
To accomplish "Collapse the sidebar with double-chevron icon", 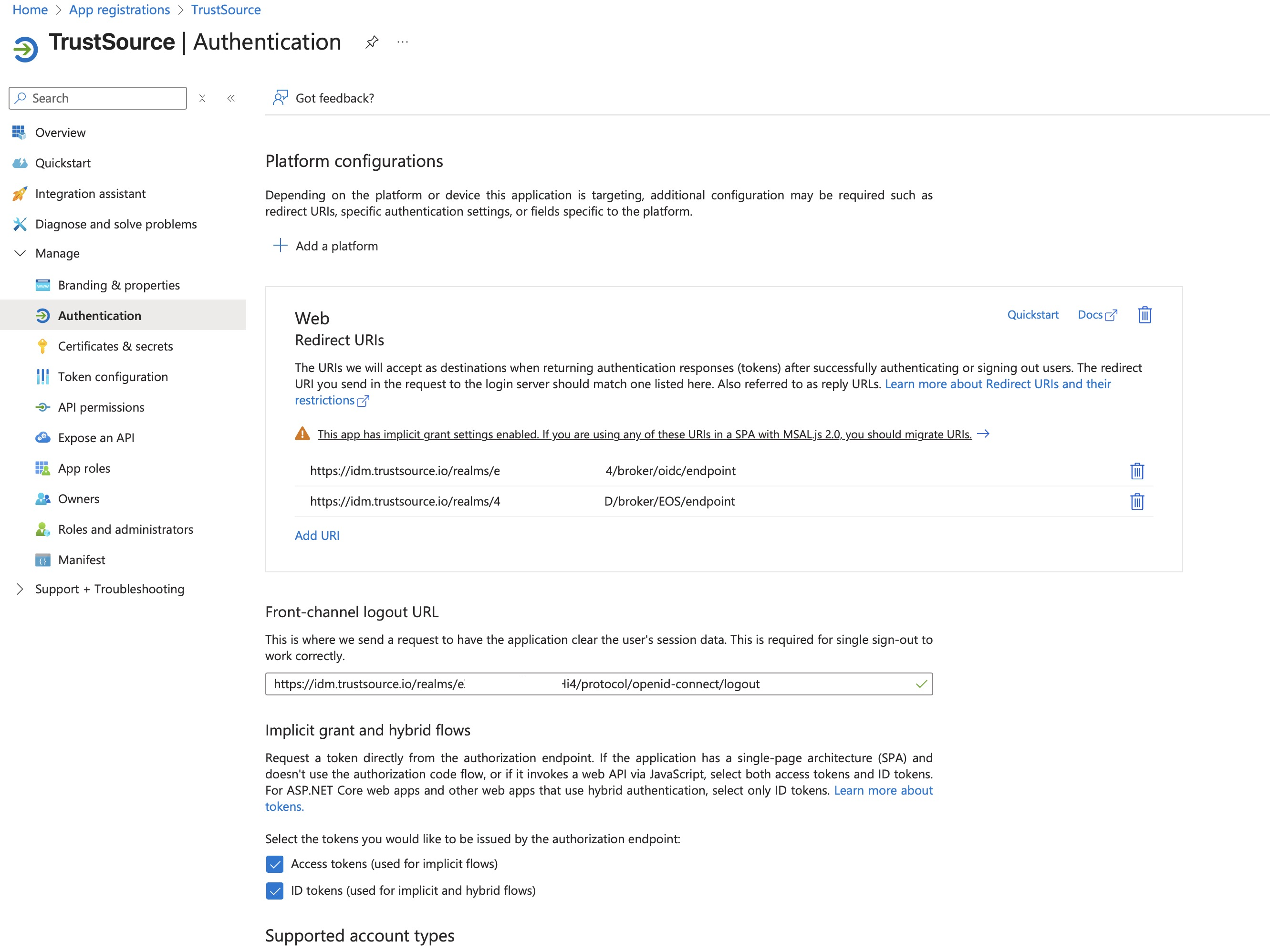I will coord(231,98).
